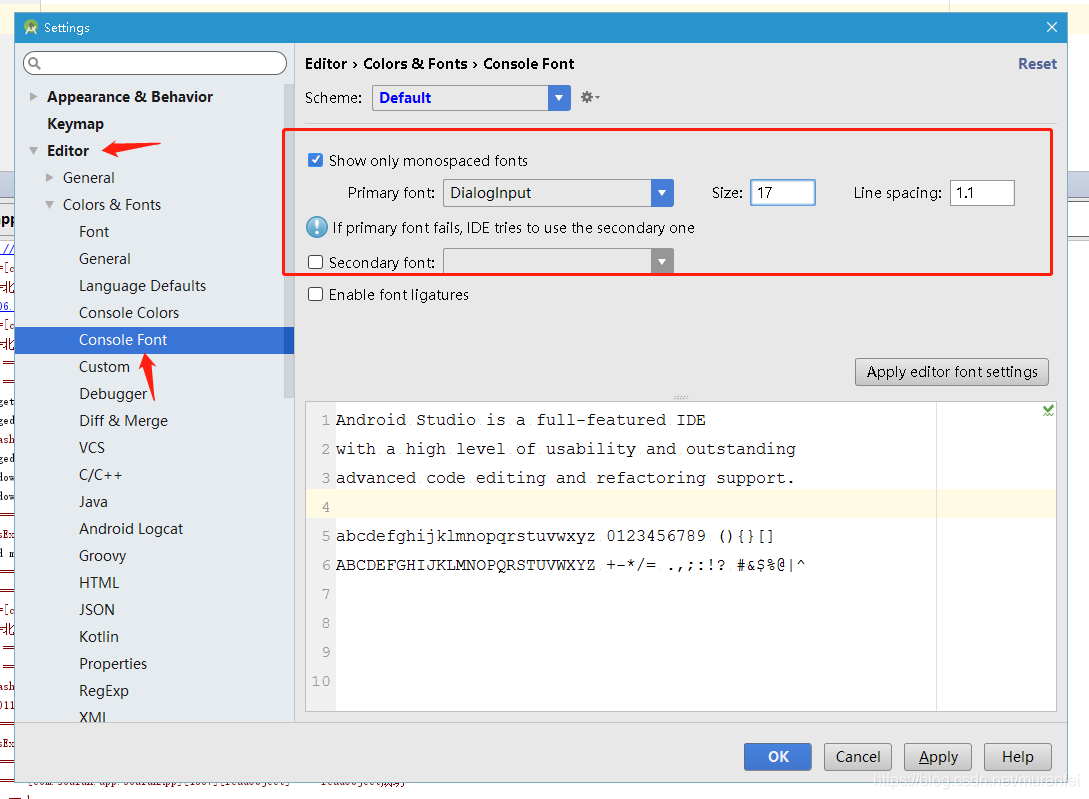Viewport: 1089px width, 799px height.
Task: Collapse the Editor section arrow
Action: click(33, 151)
